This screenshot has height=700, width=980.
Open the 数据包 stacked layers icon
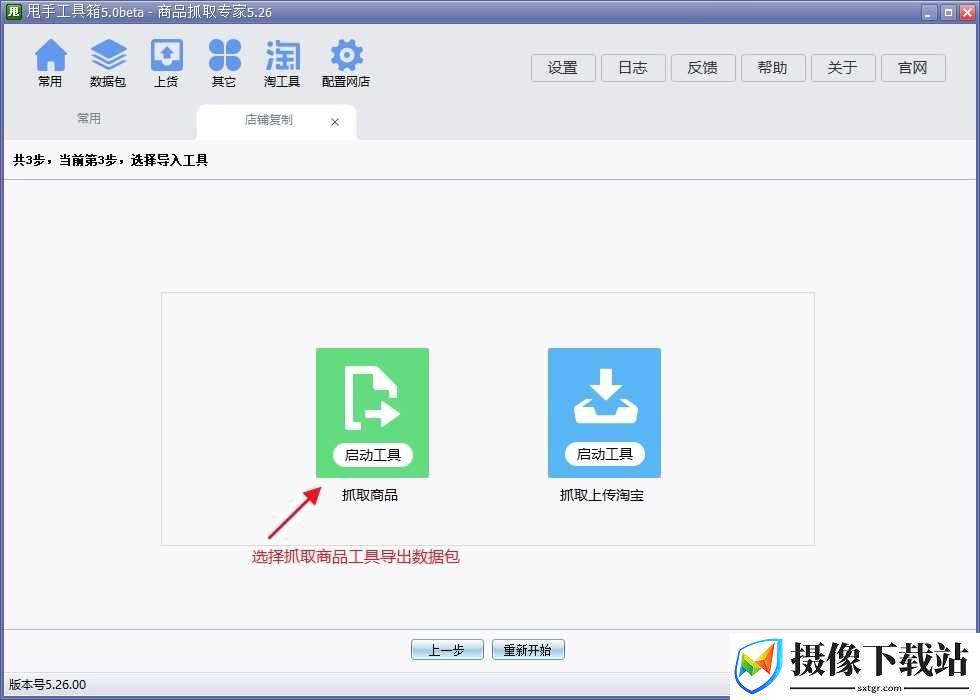(108, 63)
